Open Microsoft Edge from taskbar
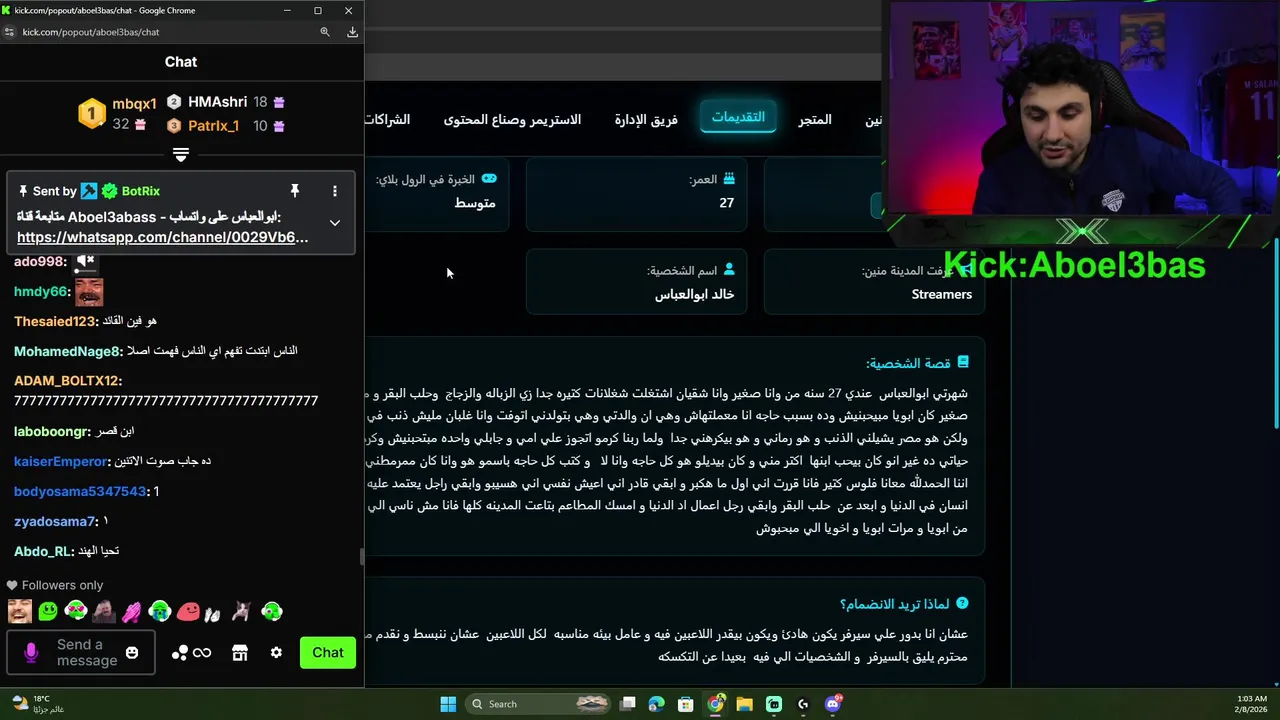1280x720 pixels. click(657, 704)
